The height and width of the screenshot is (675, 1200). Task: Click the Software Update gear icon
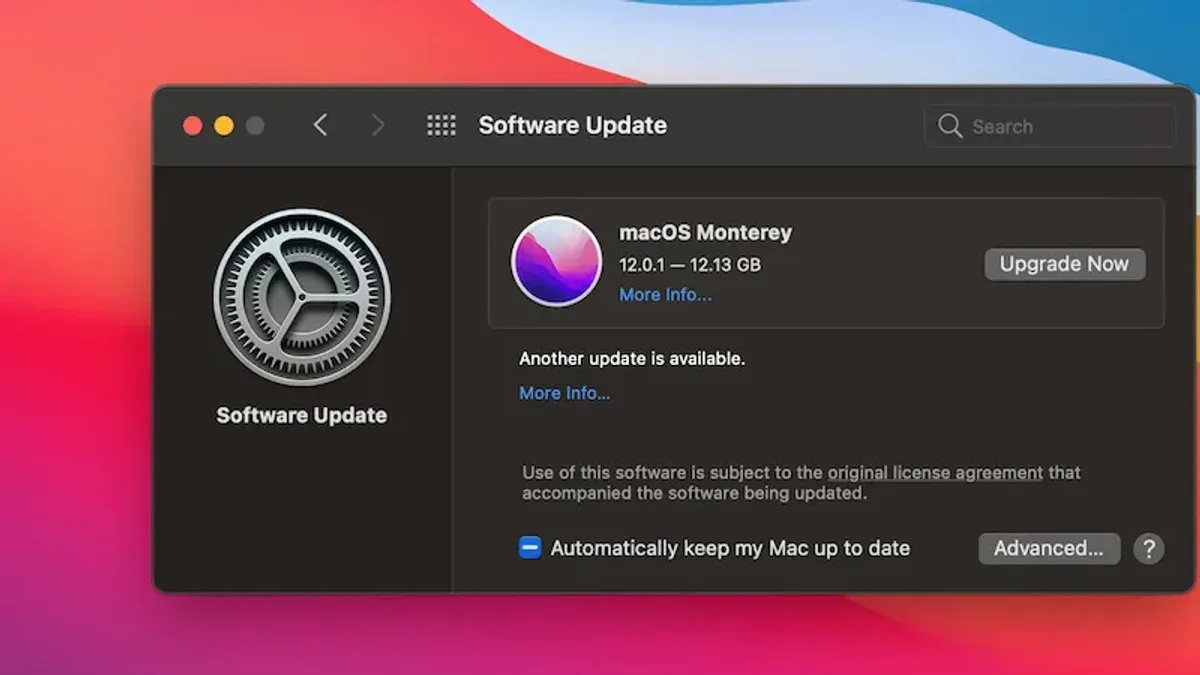302,297
